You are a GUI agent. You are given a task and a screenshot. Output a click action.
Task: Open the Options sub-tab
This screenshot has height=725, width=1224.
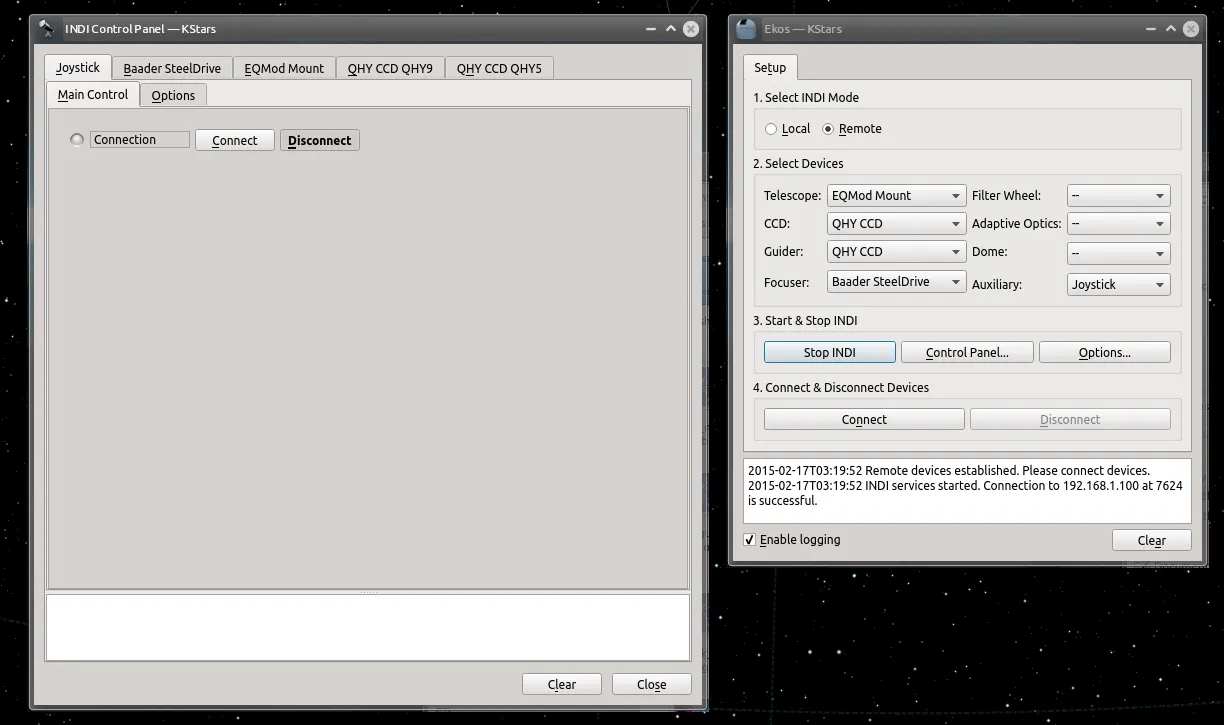click(x=173, y=95)
